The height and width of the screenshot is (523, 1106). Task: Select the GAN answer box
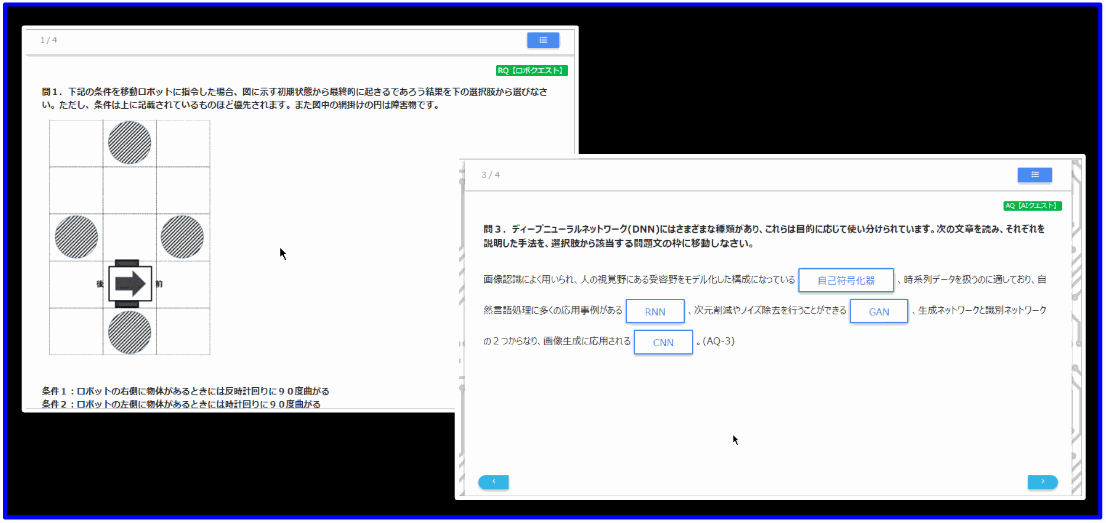878,312
